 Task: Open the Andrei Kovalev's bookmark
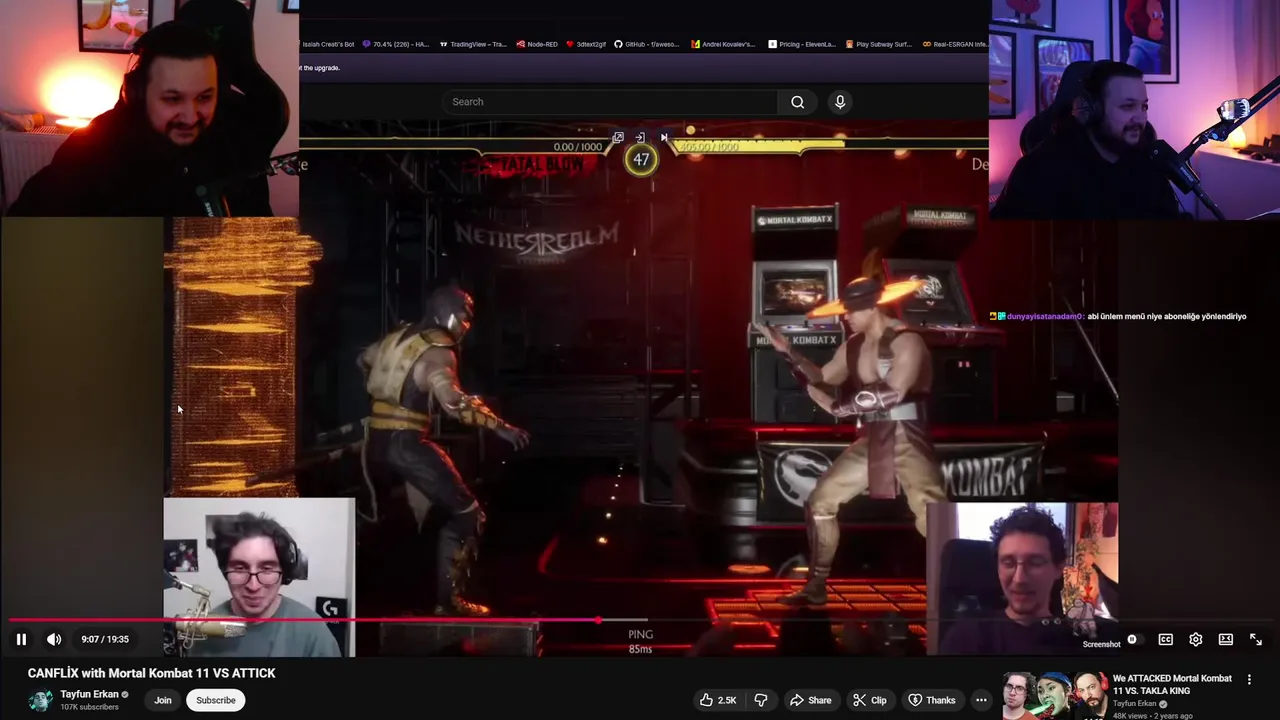pos(723,44)
